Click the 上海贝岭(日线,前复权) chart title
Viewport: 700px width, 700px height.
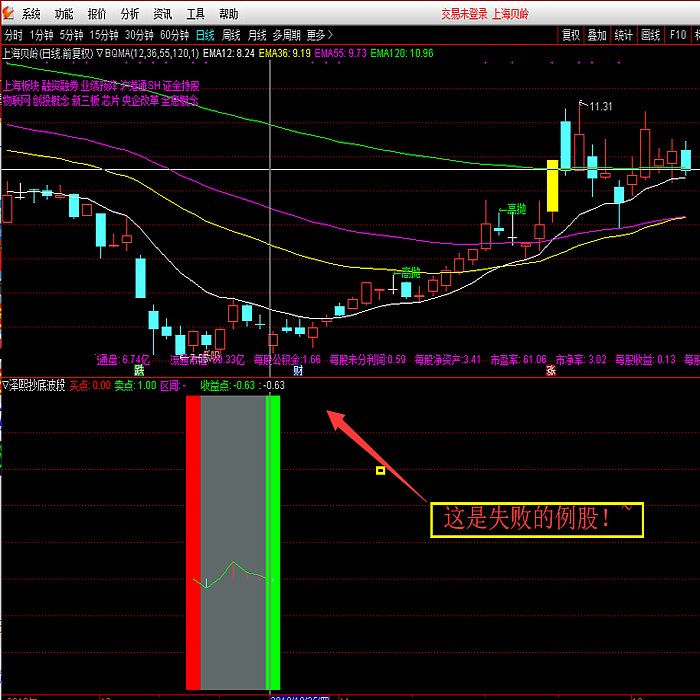[48, 54]
